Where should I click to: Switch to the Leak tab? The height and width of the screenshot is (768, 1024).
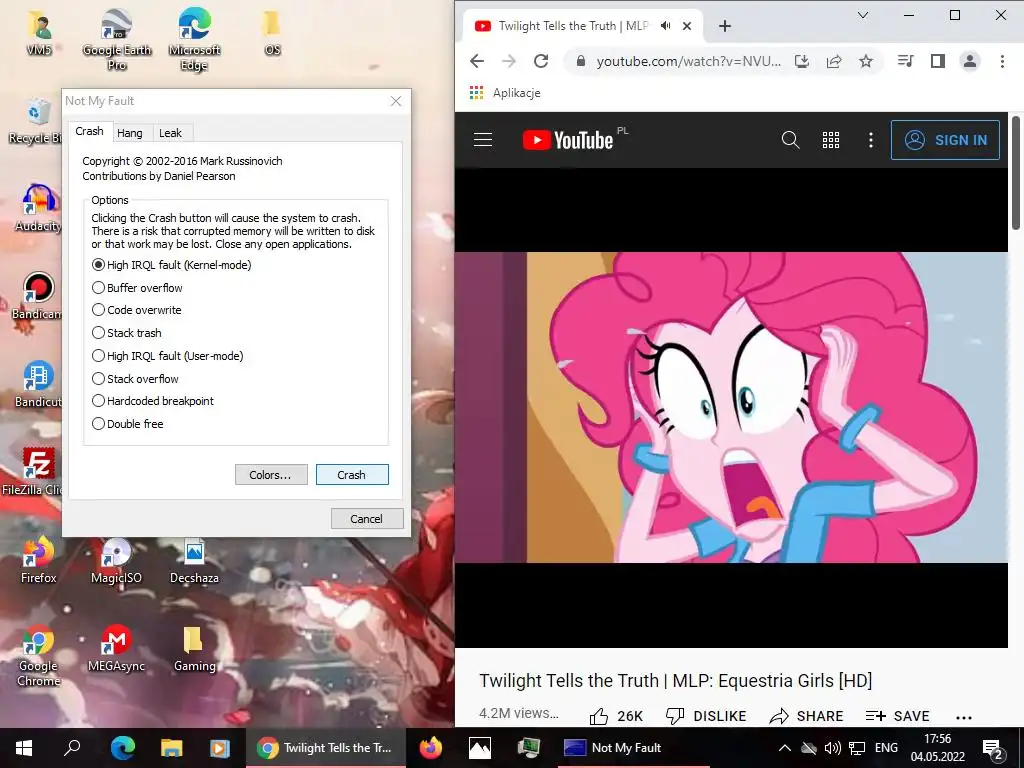coord(170,133)
